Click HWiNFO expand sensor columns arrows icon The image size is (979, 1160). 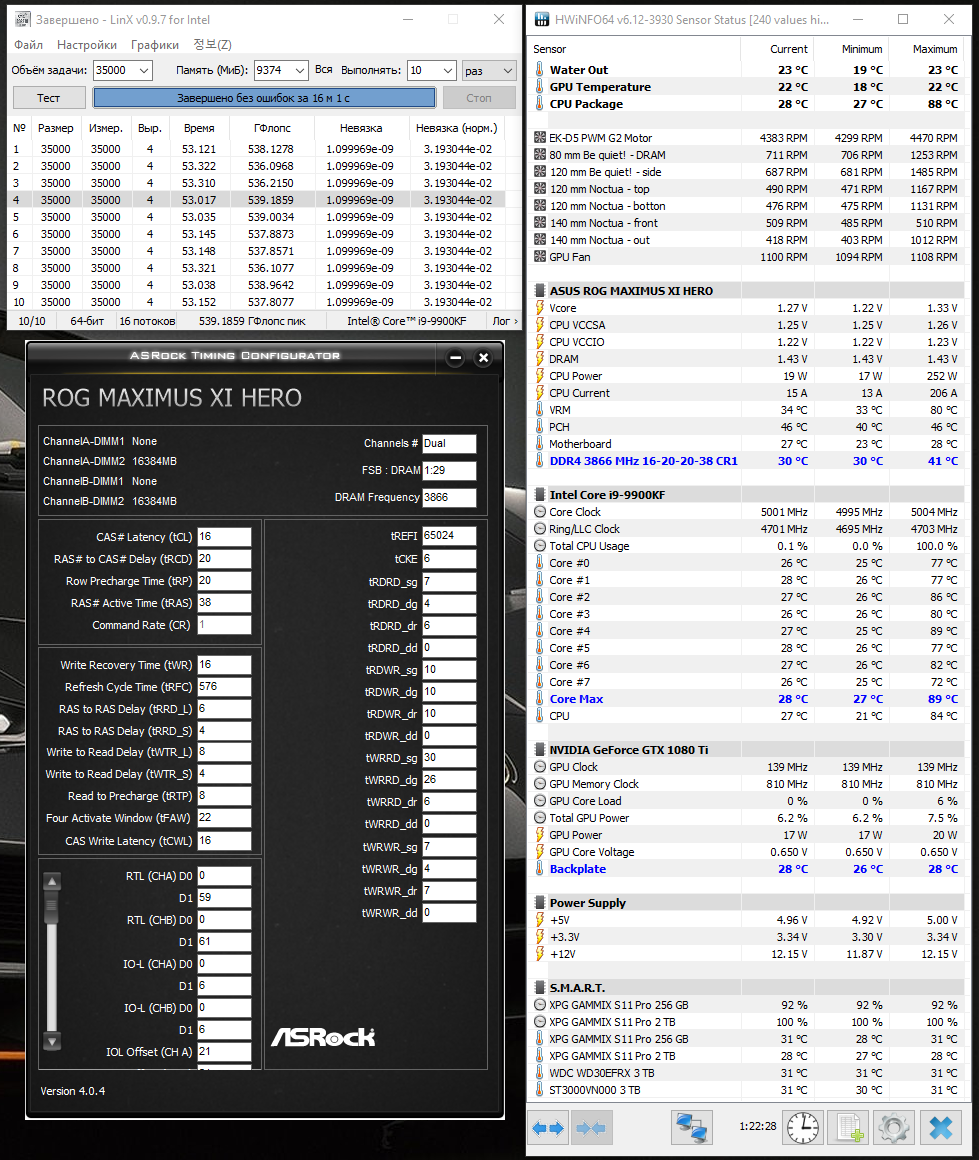coord(550,1127)
